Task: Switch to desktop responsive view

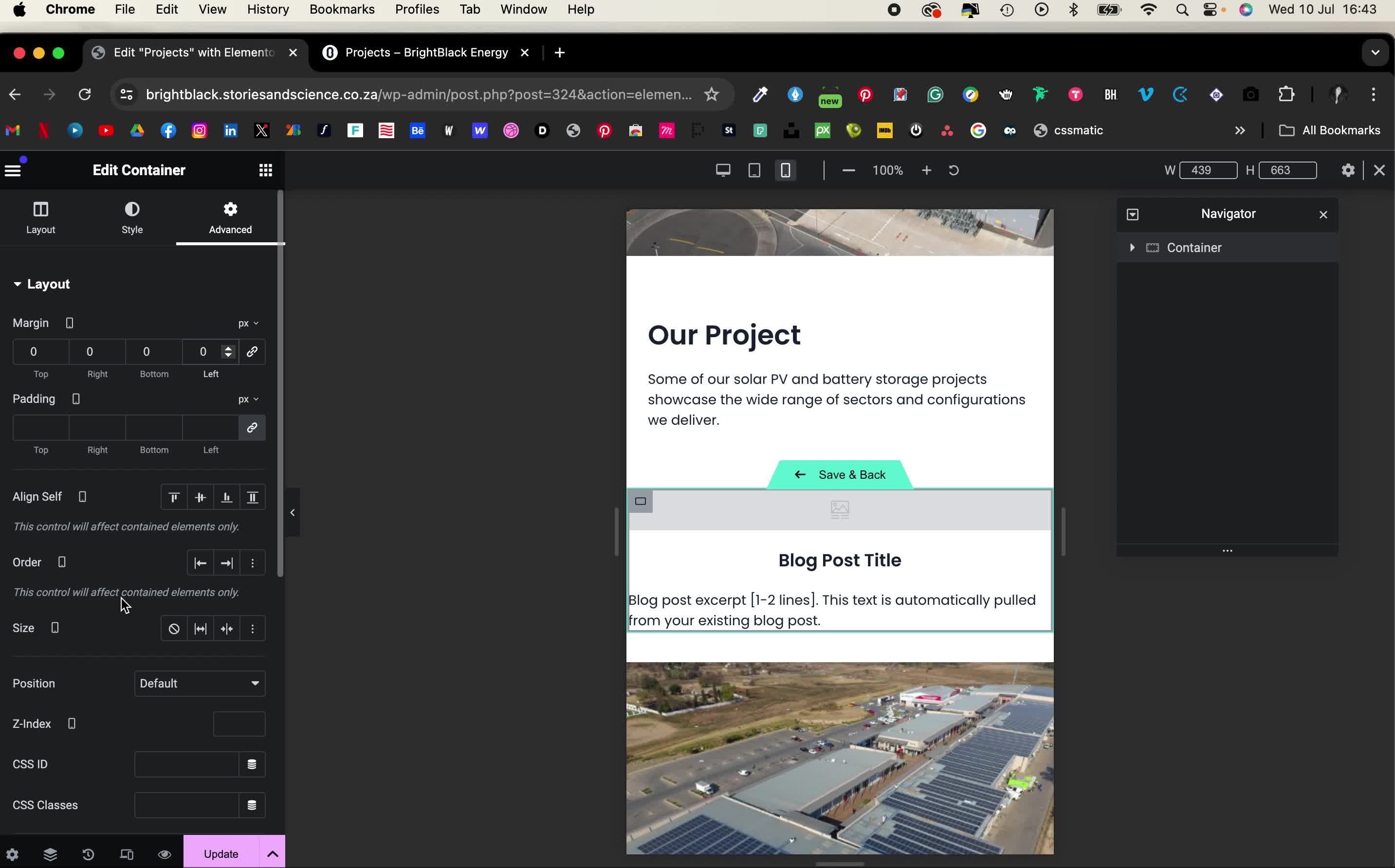Action: point(723,170)
